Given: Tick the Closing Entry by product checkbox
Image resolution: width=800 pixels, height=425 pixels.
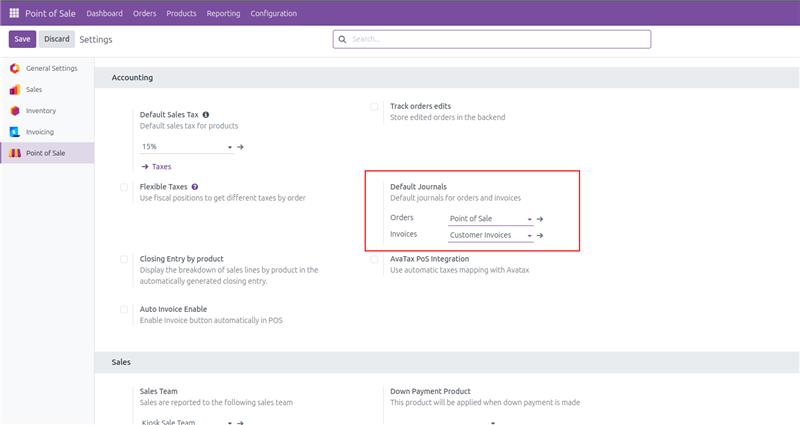Looking at the screenshot, I should click(x=124, y=259).
